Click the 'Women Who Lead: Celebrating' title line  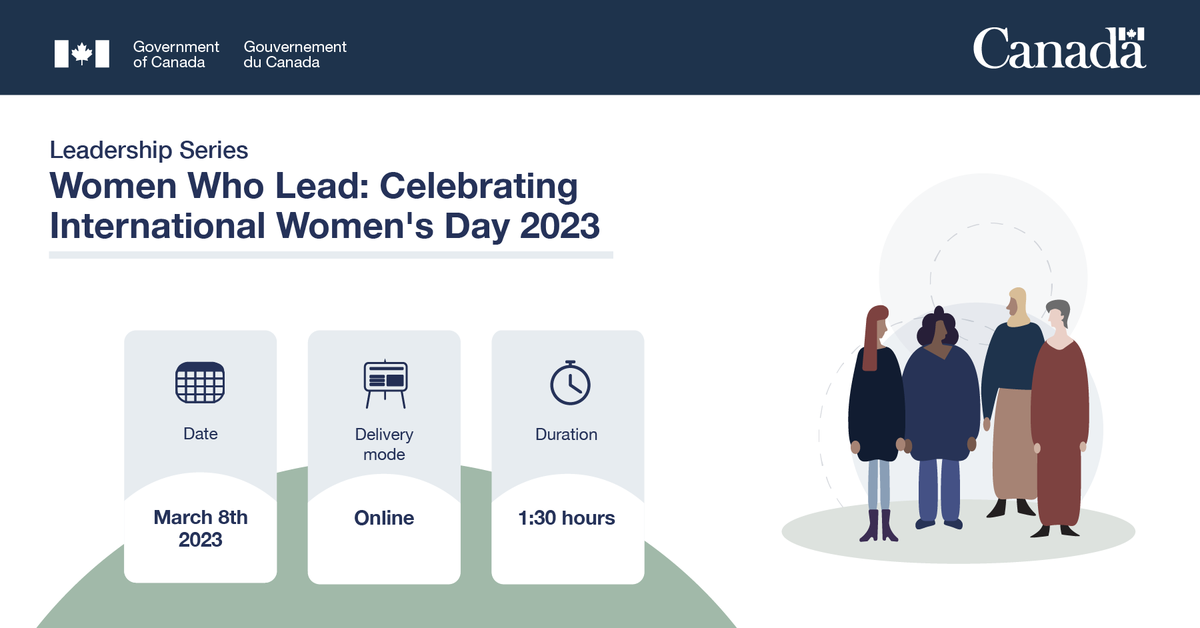(314, 186)
